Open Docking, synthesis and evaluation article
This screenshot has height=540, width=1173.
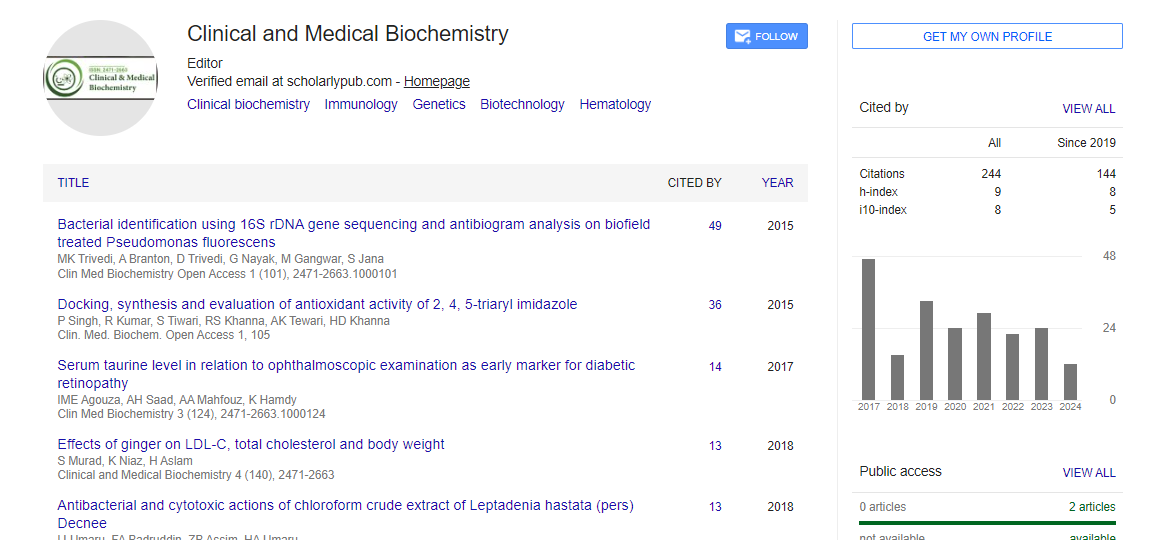(x=317, y=304)
